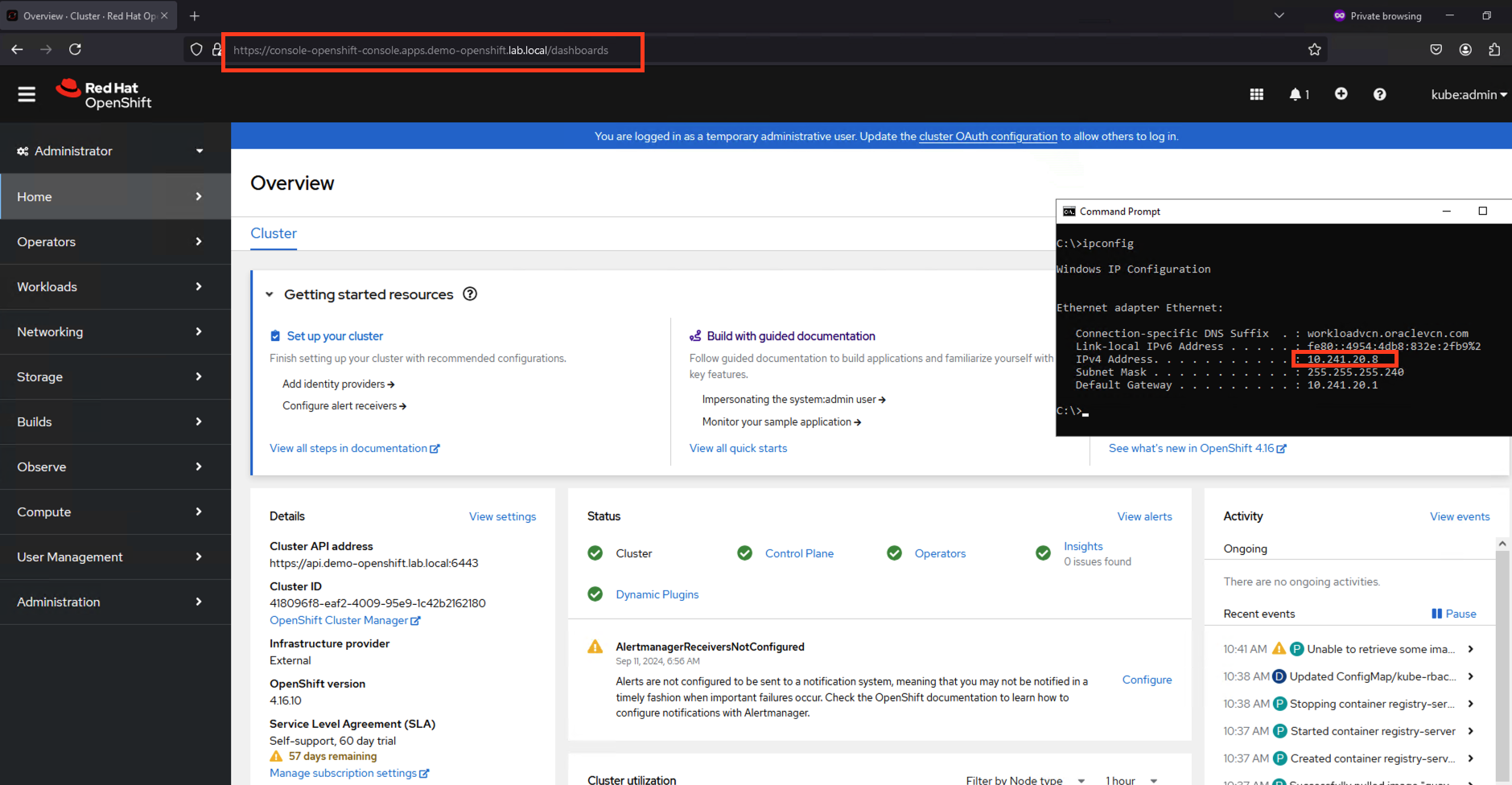Click View events in Activity card
The image size is (1512, 785).
[x=1460, y=516]
